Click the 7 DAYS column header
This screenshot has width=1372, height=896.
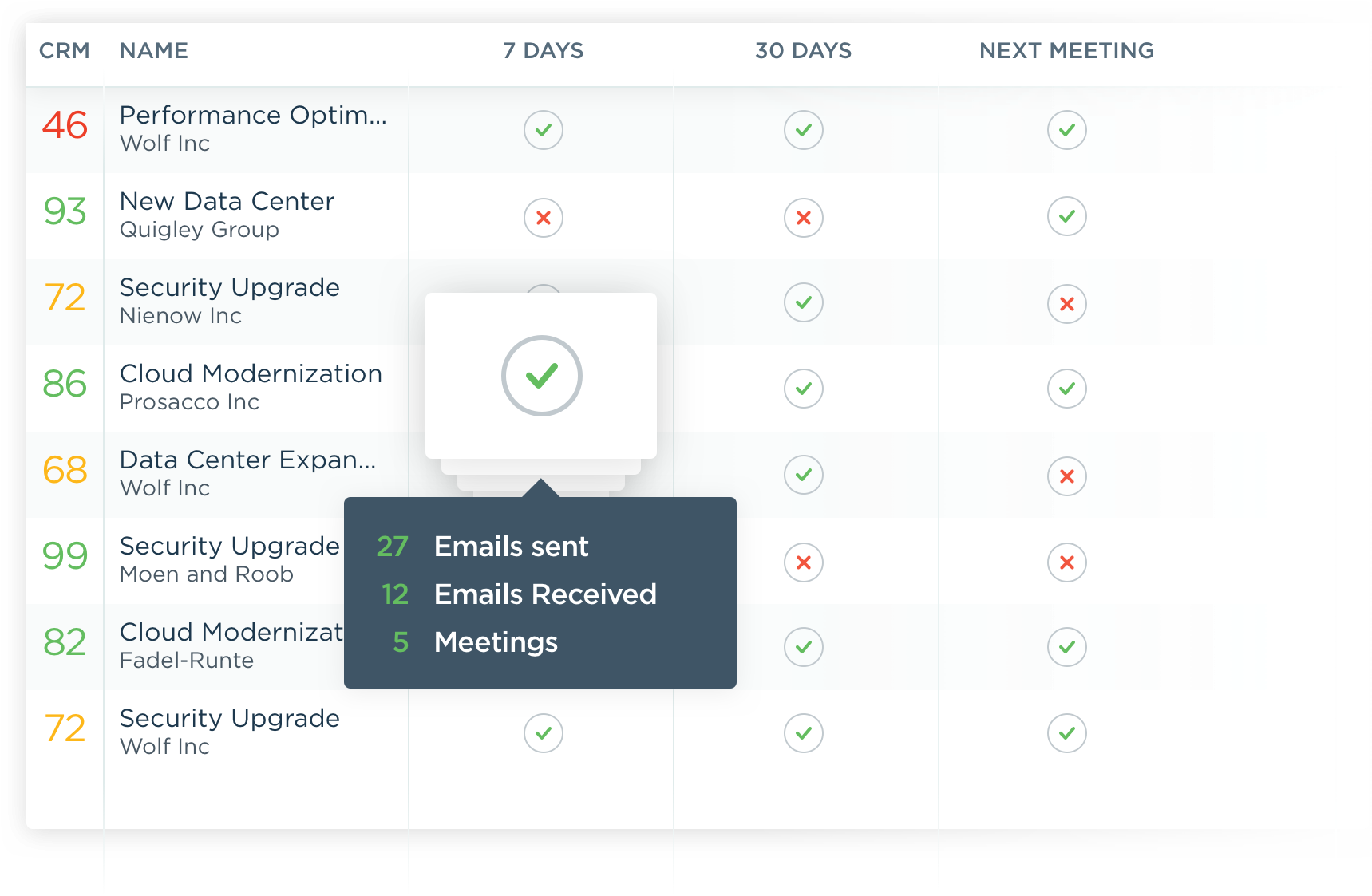tap(543, 51)
